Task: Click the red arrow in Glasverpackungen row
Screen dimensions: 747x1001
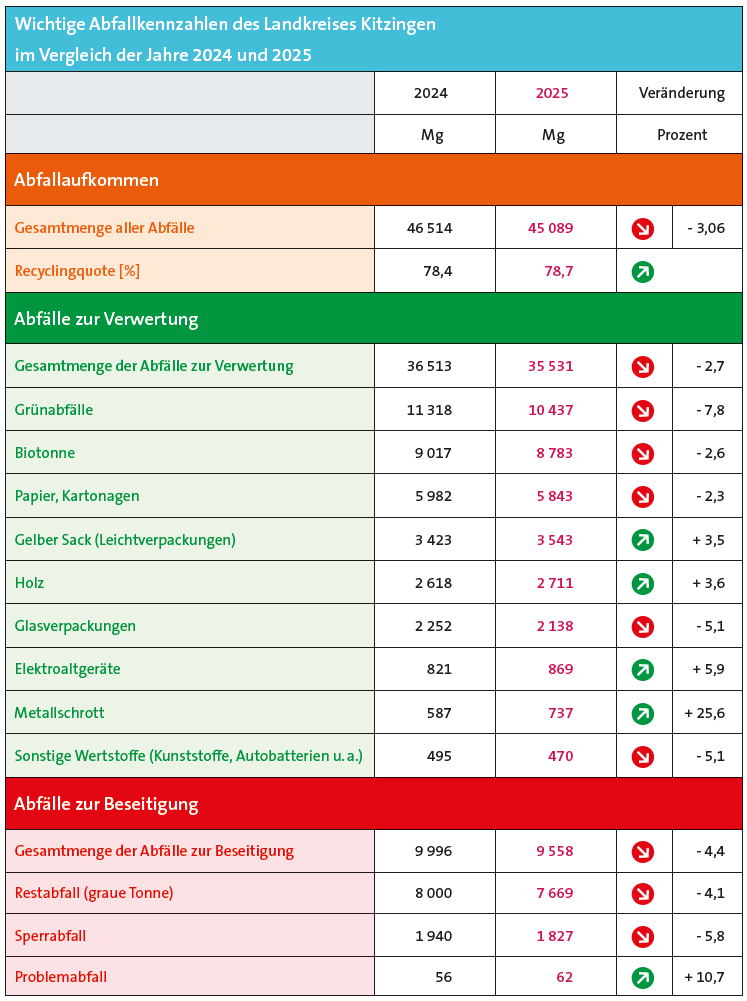Action: [x=643, y=627]
